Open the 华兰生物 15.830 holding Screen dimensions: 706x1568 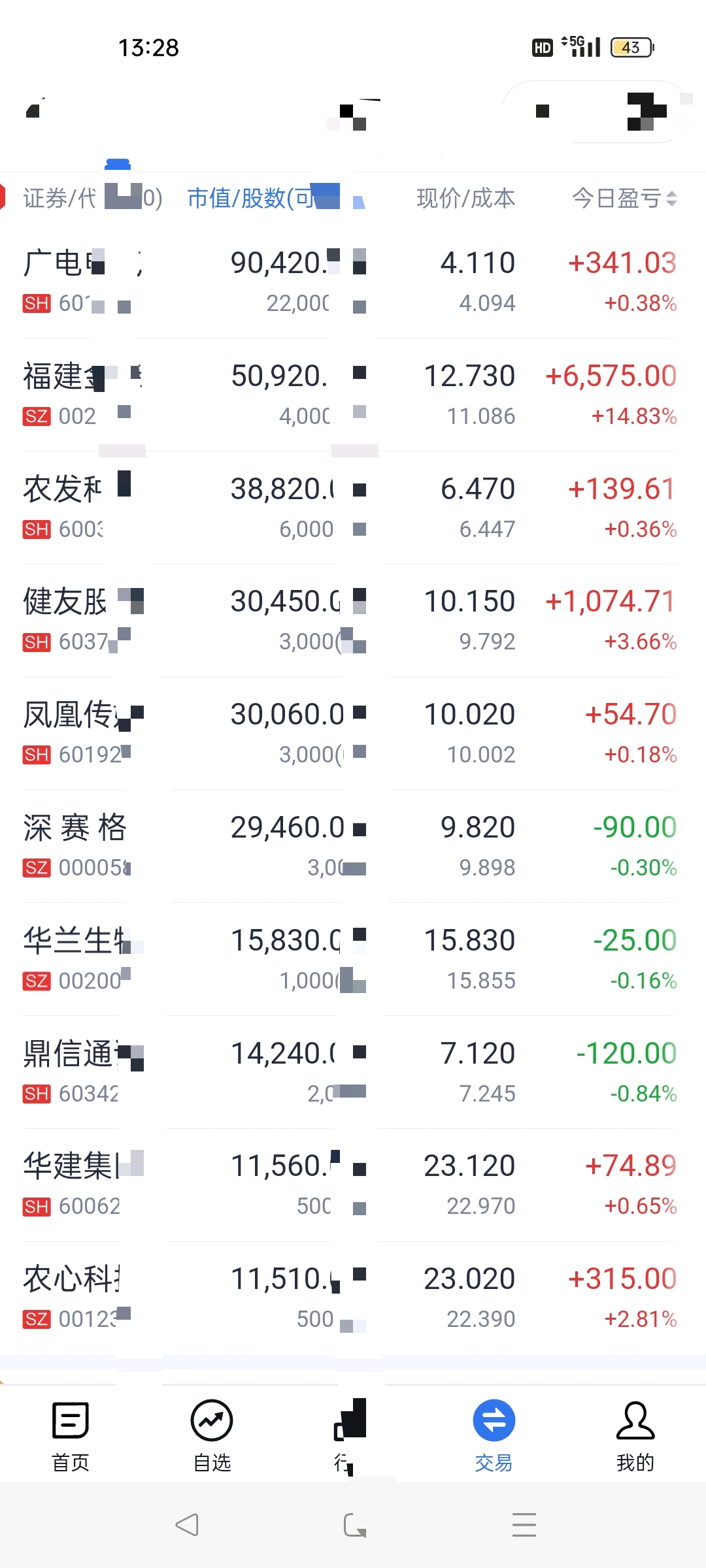353,959
